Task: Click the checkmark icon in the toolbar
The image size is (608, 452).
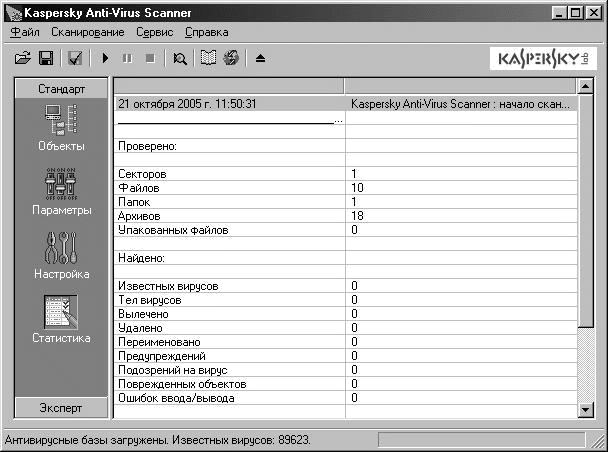Action: click(x=75, y=59)
